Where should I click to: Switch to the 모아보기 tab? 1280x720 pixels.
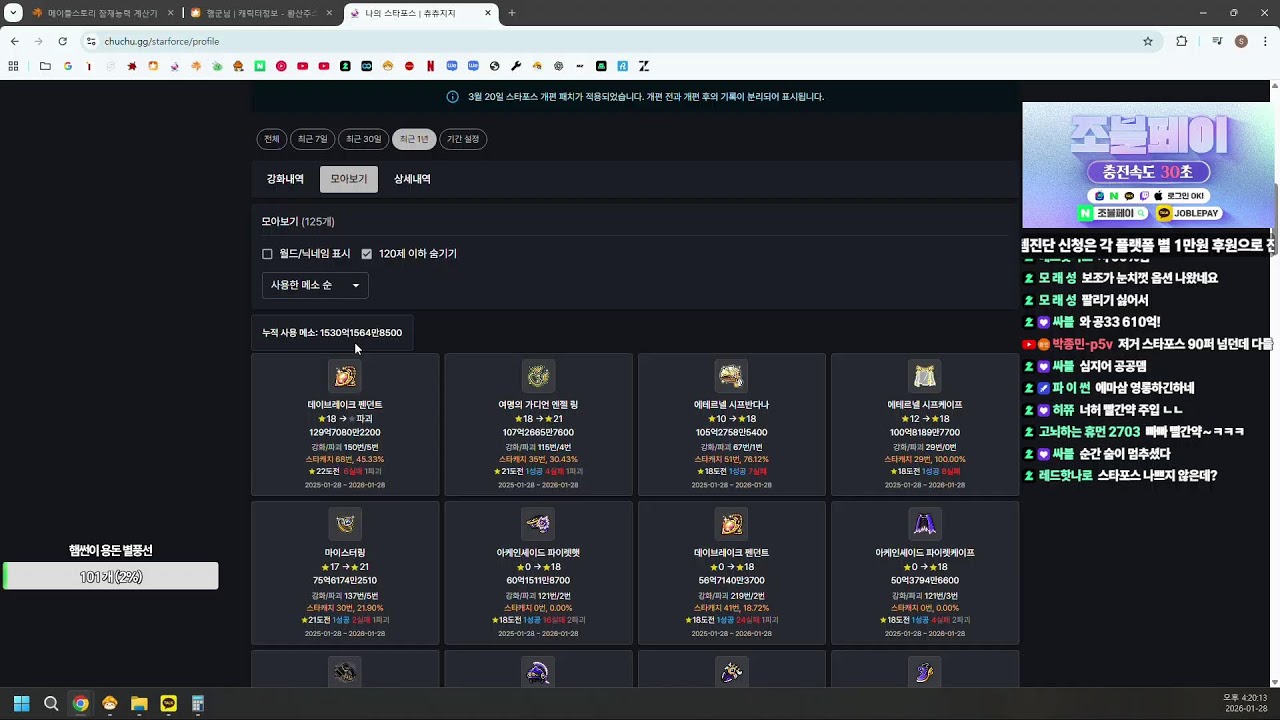pos(349,179)
